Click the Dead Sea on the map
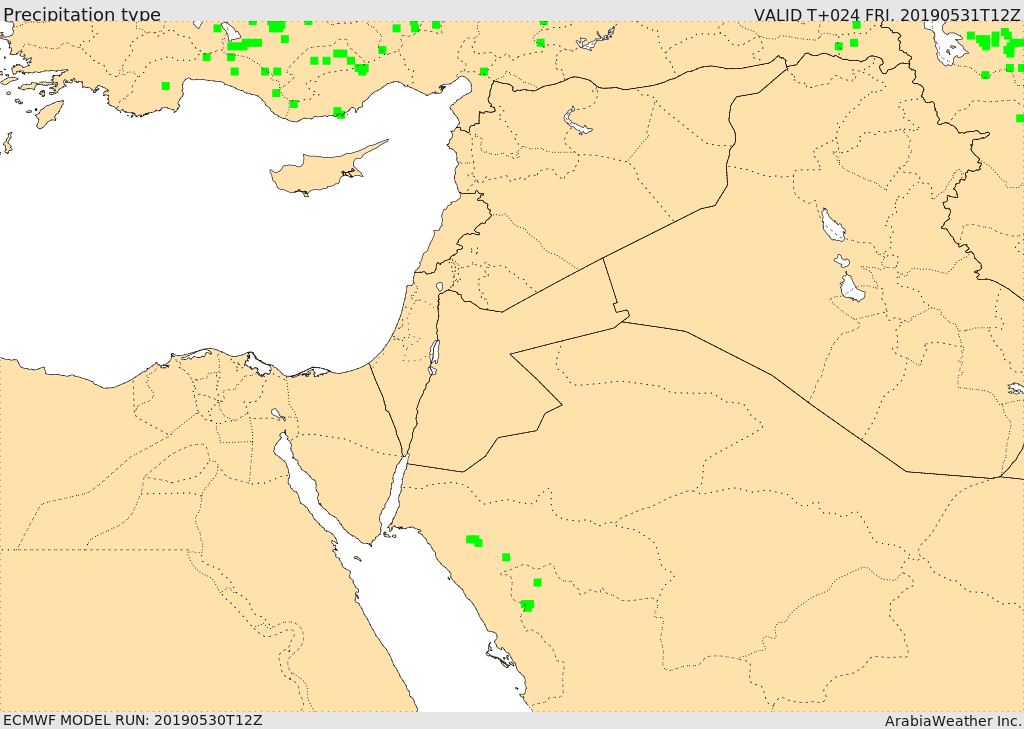 (x=433, y=357)
